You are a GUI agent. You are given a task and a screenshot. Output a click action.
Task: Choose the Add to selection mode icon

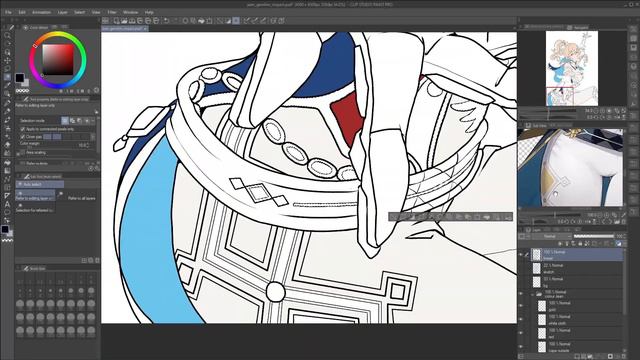point(72,120)
